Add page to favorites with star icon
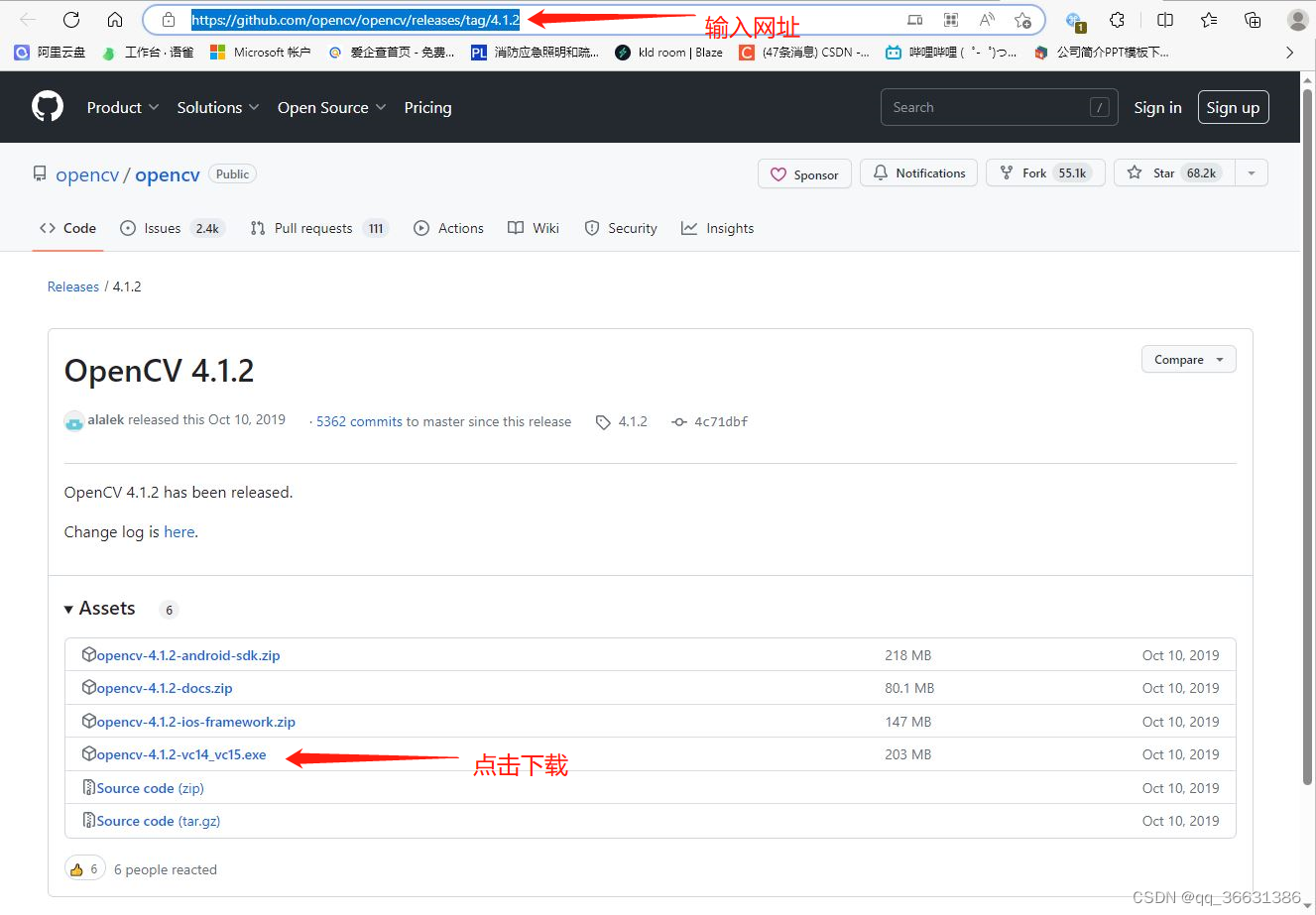 click(1022, 20)
